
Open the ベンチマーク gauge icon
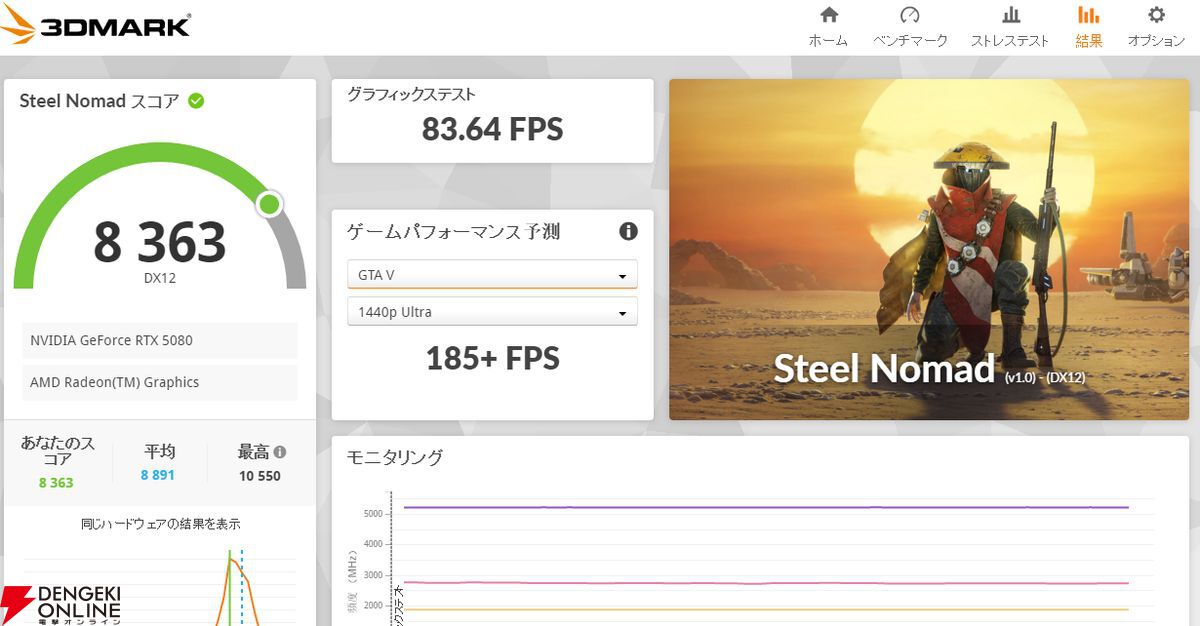coord(910,15)
